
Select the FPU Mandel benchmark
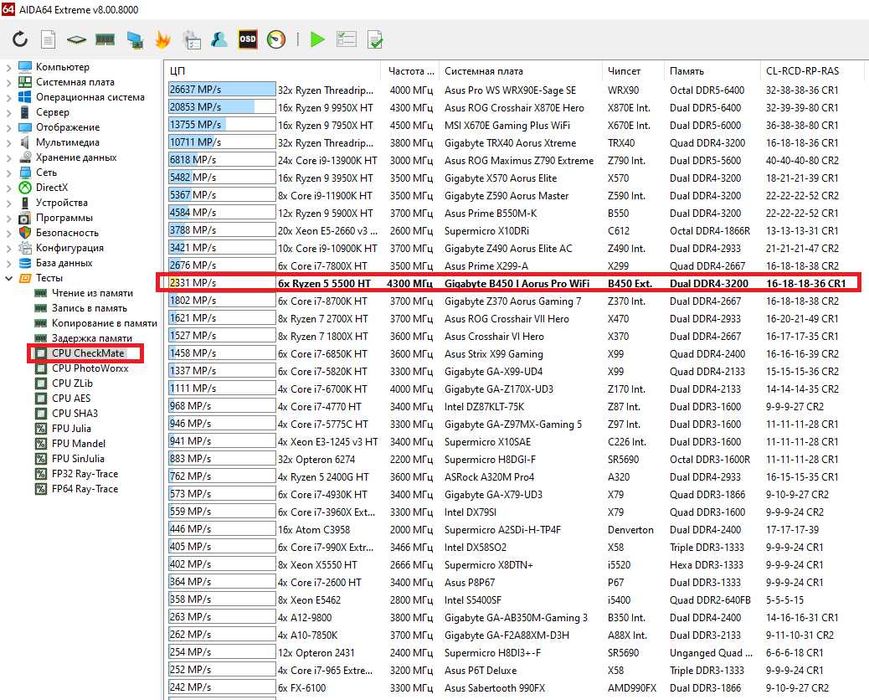click(x=78, y=443)
